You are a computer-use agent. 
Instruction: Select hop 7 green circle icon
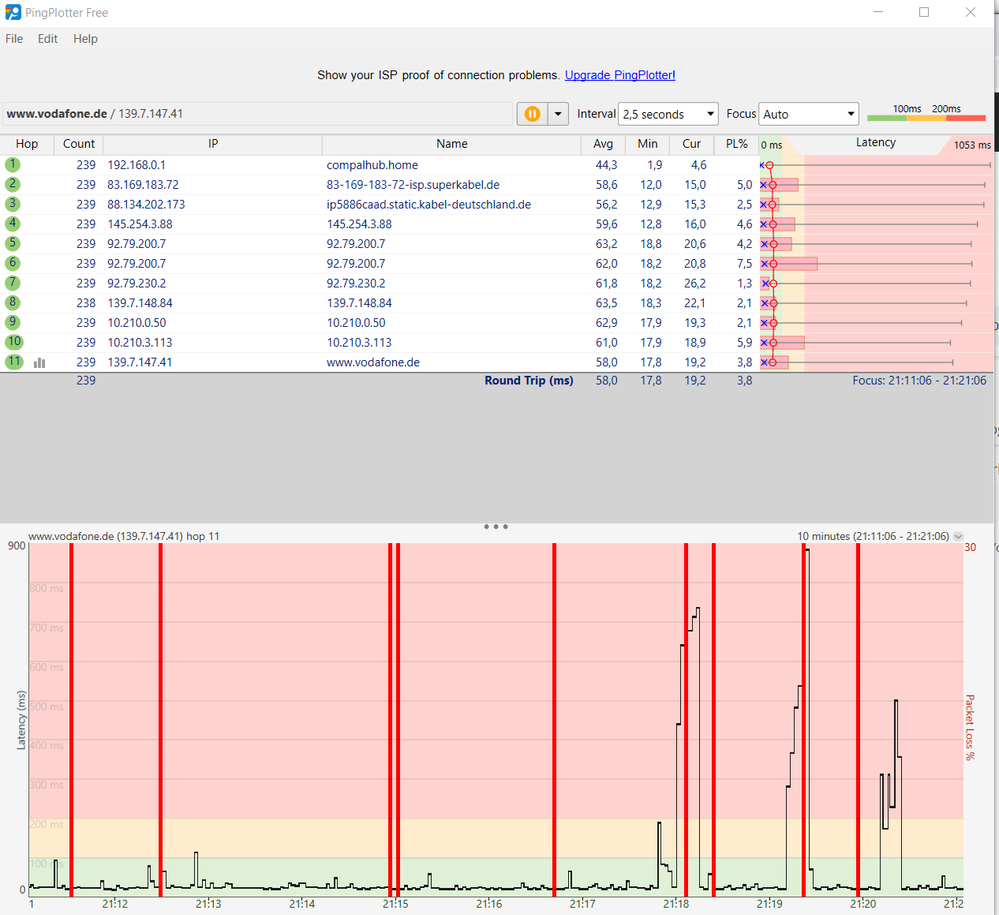pos(13,283)
